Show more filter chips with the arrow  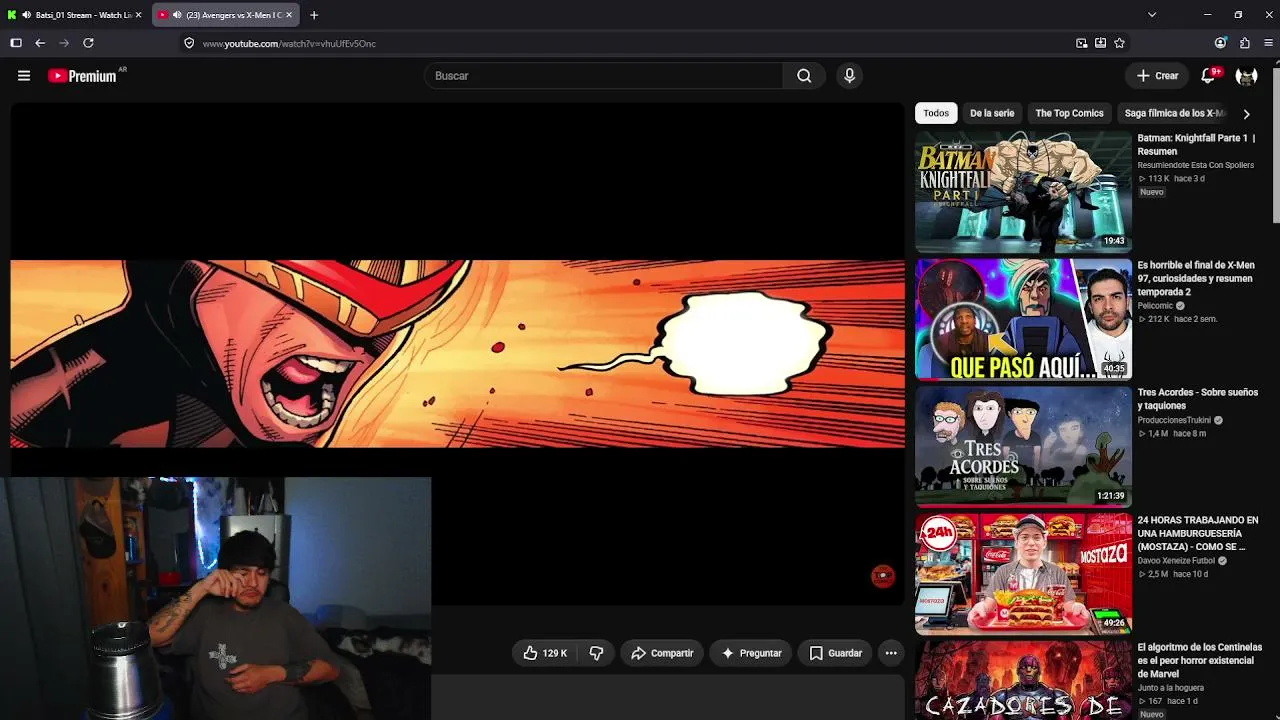click(x=1246, y=114)
